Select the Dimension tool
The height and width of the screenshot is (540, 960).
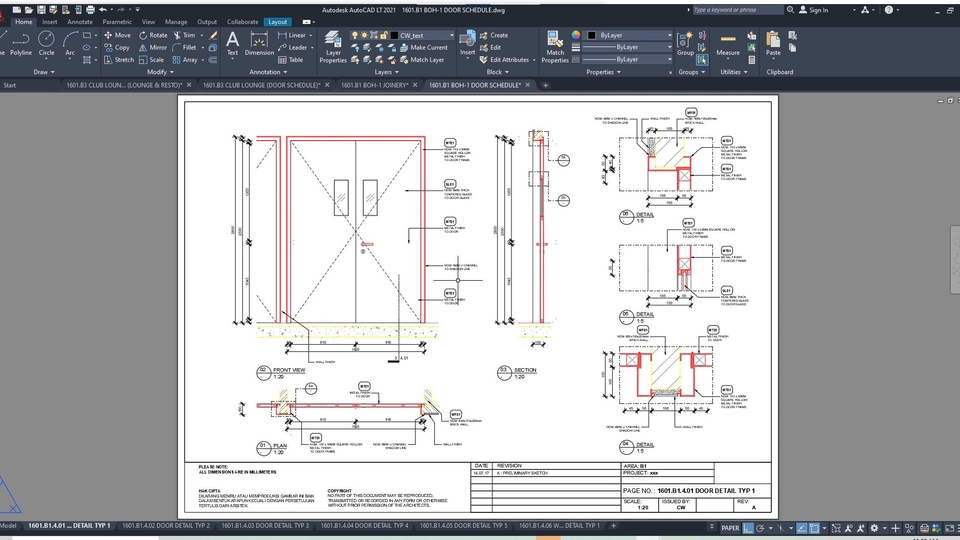click(x=259, y=43)
